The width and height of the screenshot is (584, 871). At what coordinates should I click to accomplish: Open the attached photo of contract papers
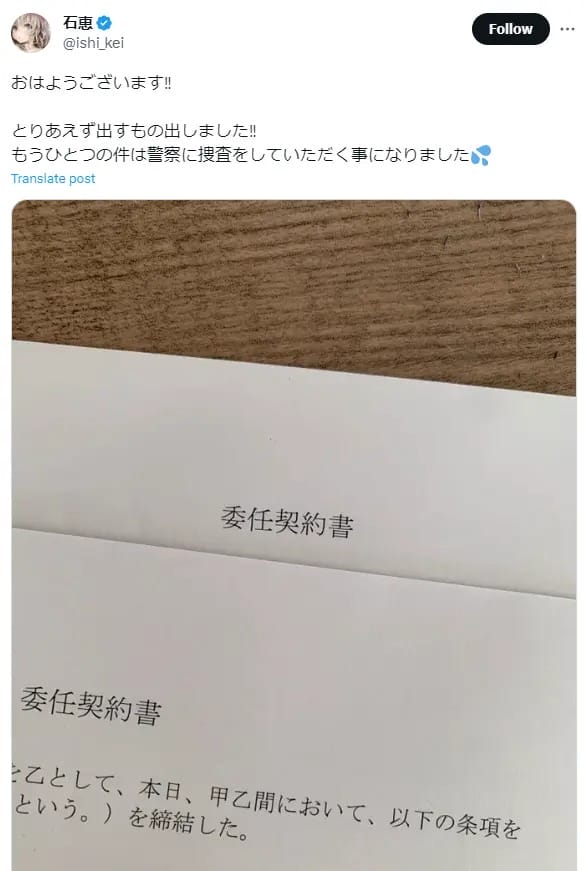pos(293,535)
